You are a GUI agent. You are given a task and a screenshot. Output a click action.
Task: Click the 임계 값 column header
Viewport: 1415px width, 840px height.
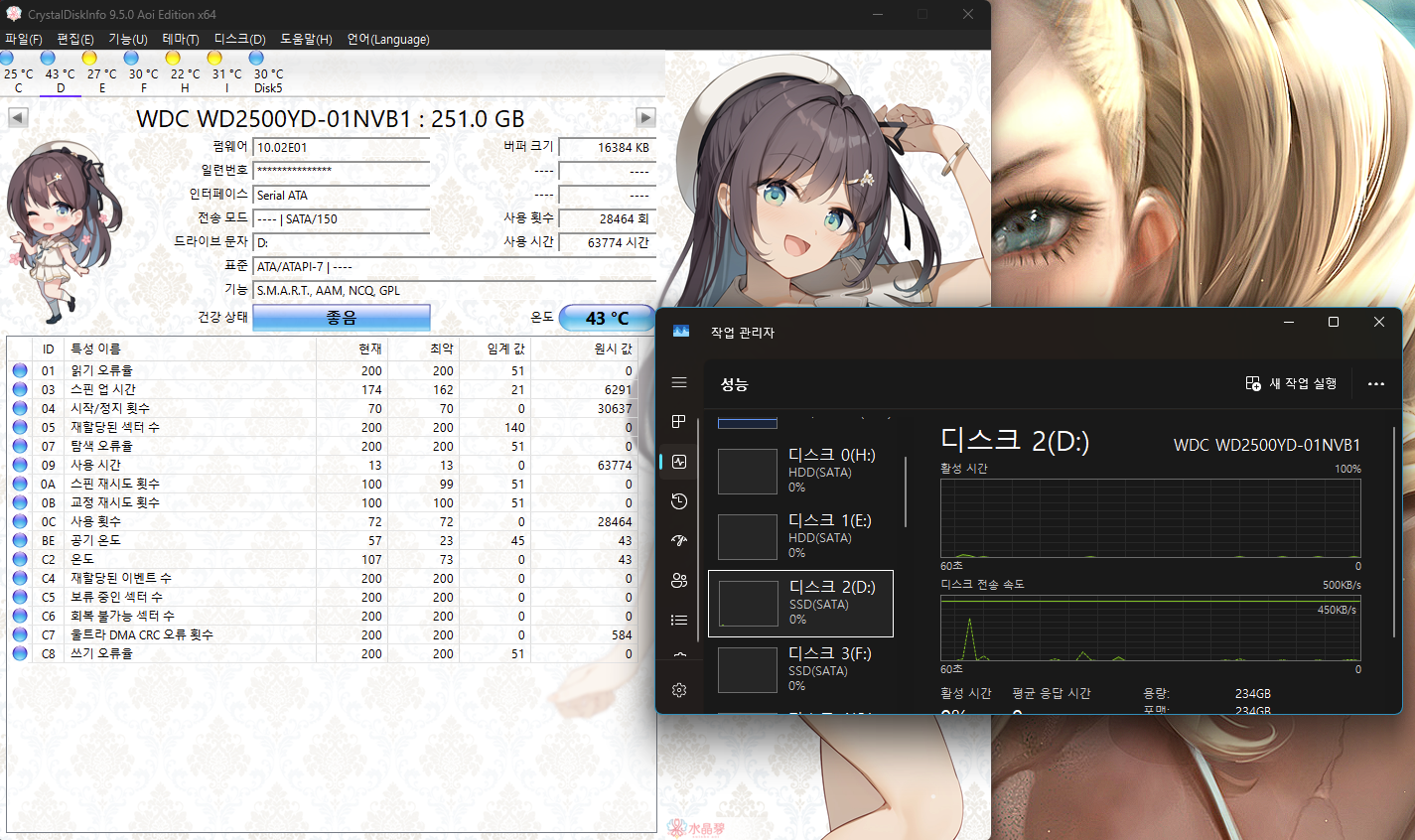pyautogui.click(x=495, y=349)
